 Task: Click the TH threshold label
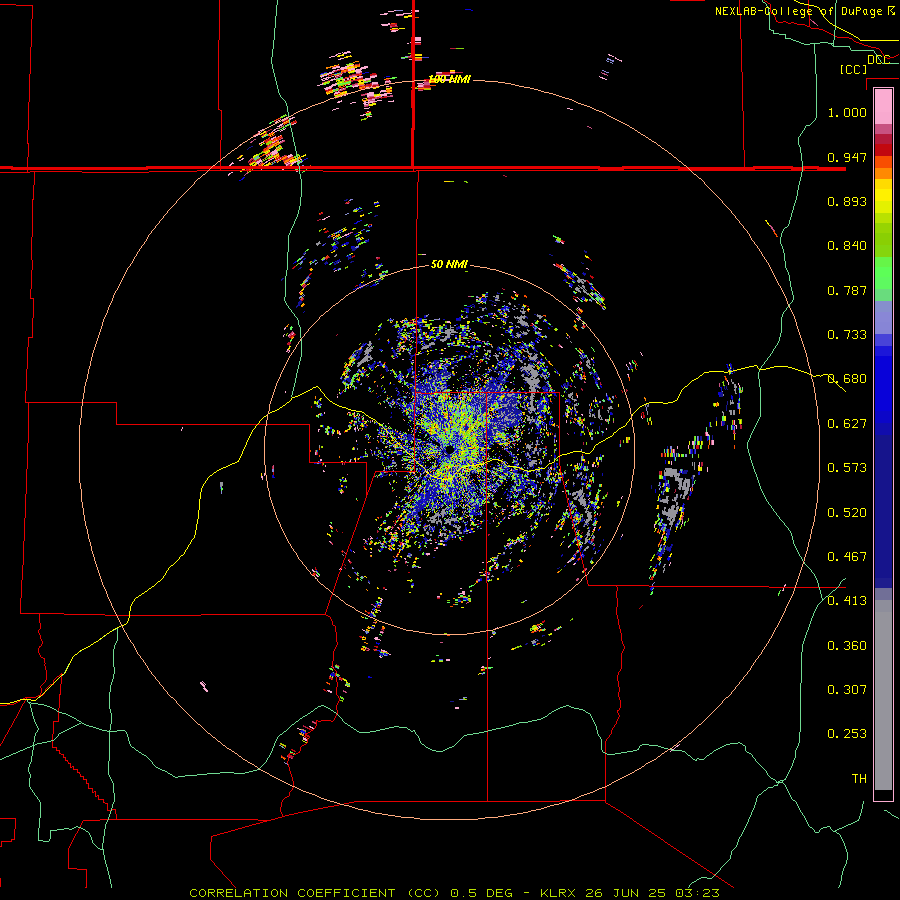(x=859, y=779)
